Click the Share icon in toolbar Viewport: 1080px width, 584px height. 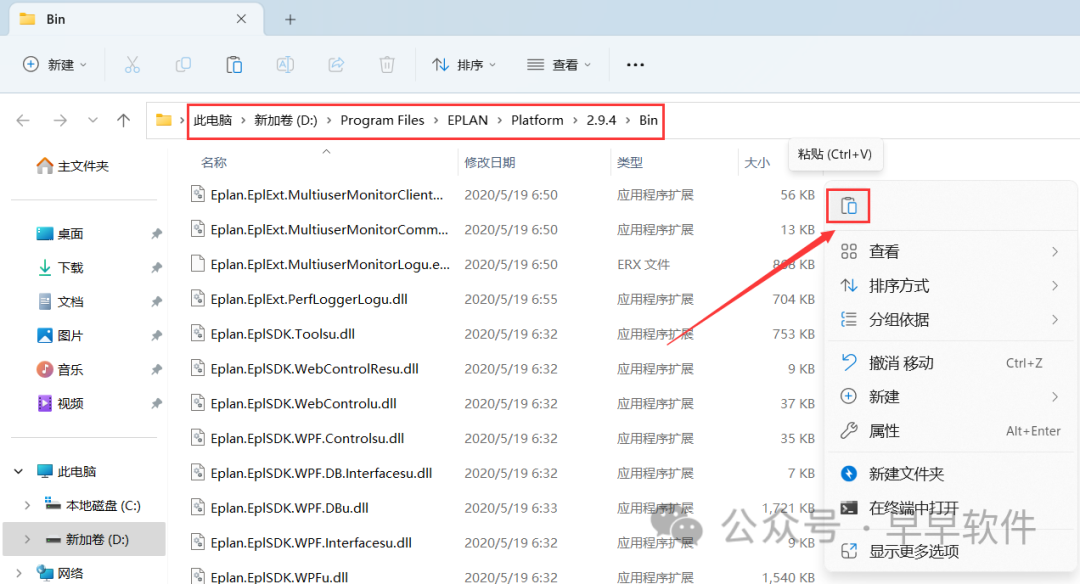336,65
